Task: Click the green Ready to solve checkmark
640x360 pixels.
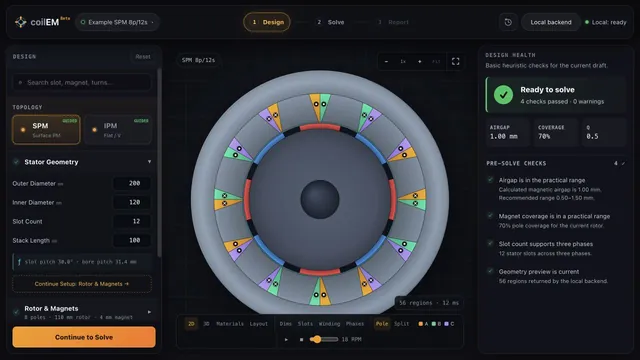Action: pyautogui.click(x=503, y=95)
